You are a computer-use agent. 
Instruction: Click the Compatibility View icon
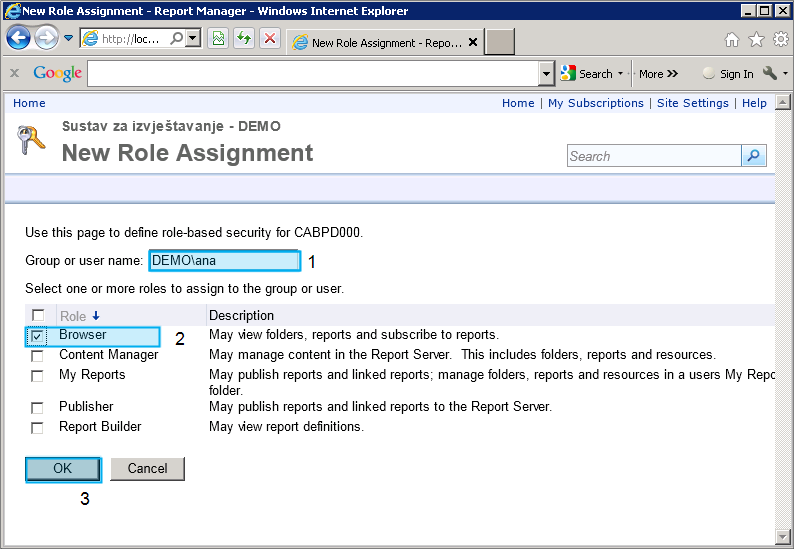(x=218, y=38)
